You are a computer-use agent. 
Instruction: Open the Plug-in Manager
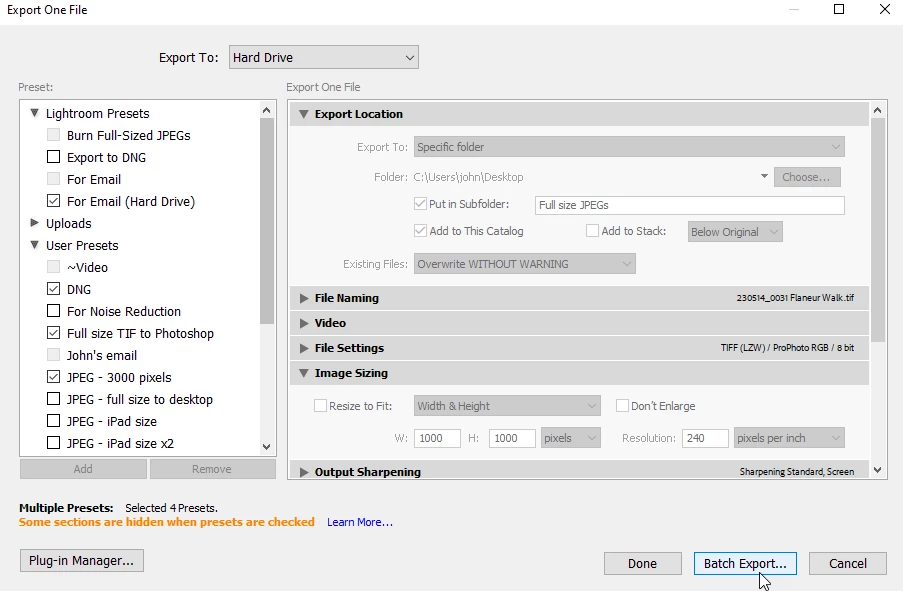pyautogui.click(x=82, y=560)
